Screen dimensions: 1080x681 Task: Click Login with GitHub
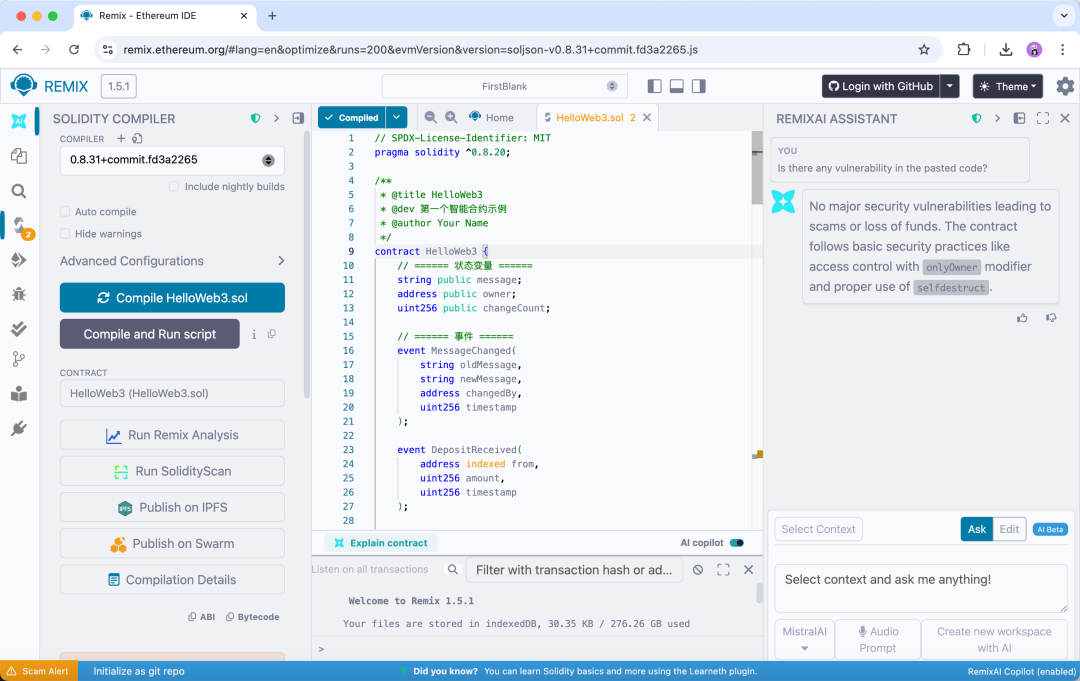(881, 86)
